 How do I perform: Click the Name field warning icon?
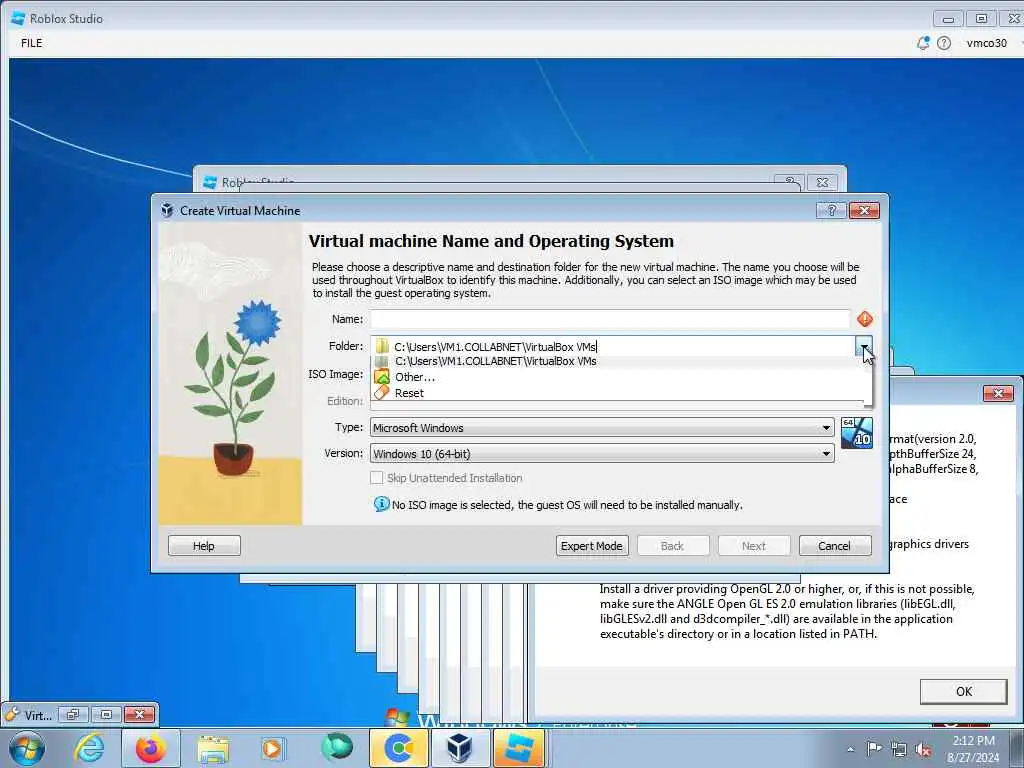pos(865,319)
